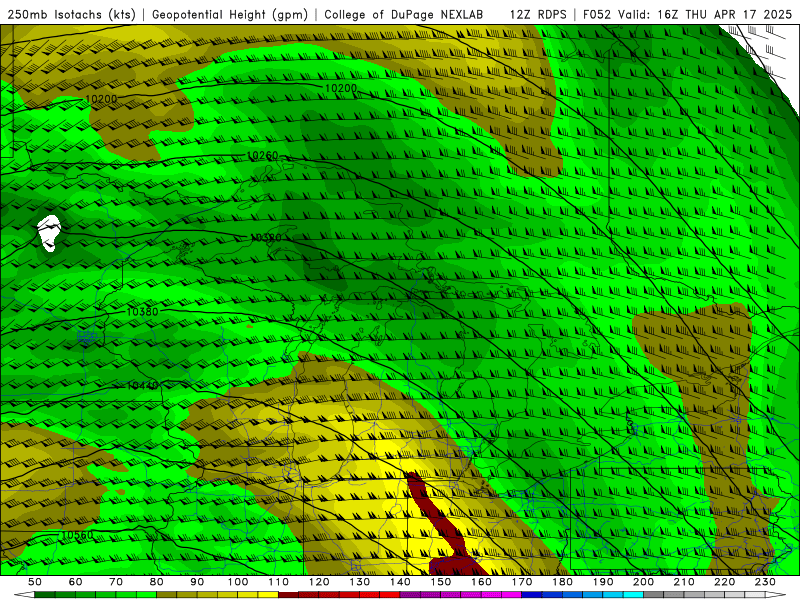Click the 170 value on the colorbar scale

[521, 582]
